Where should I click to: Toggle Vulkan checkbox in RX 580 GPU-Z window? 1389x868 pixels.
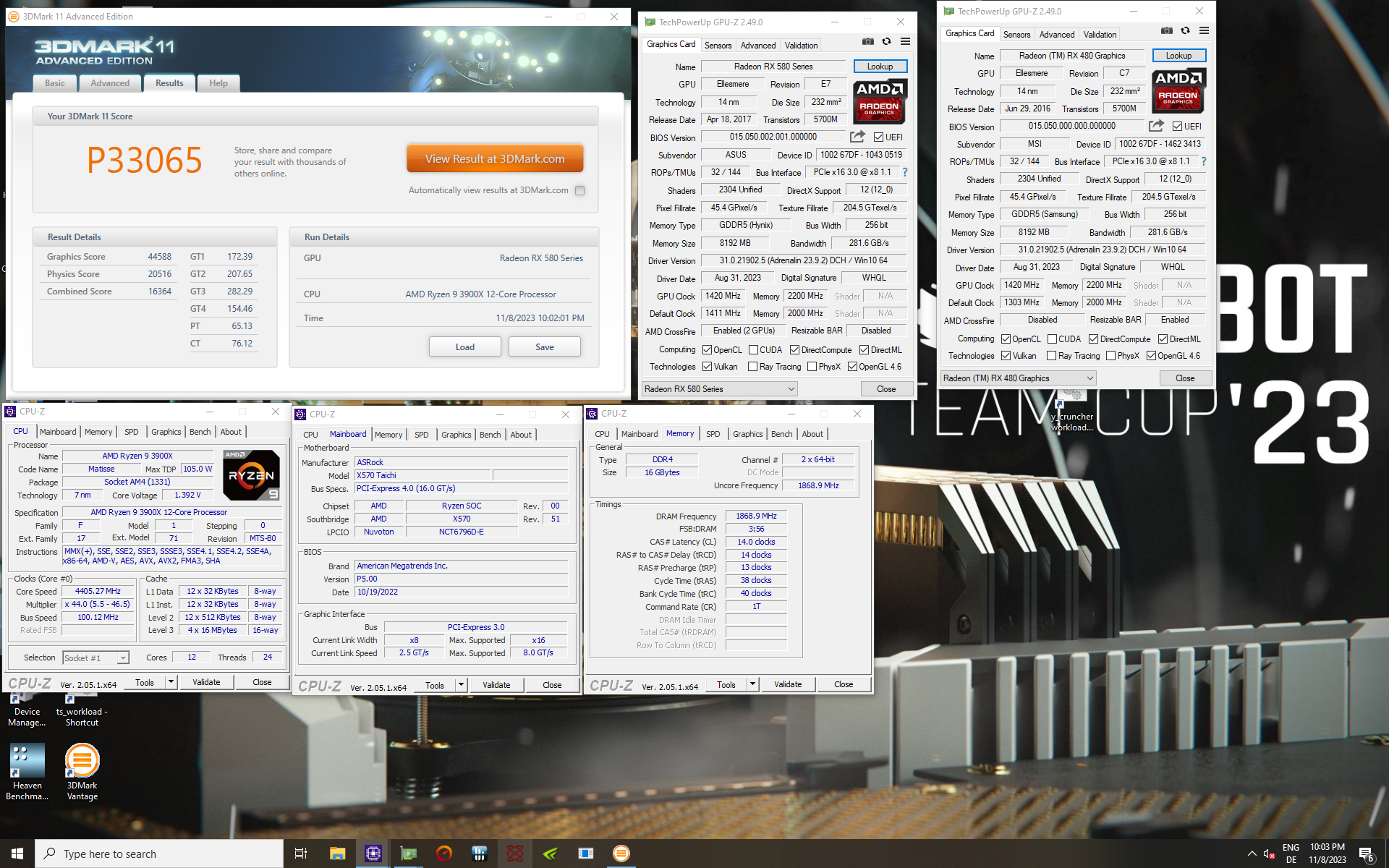pos(707,367)
